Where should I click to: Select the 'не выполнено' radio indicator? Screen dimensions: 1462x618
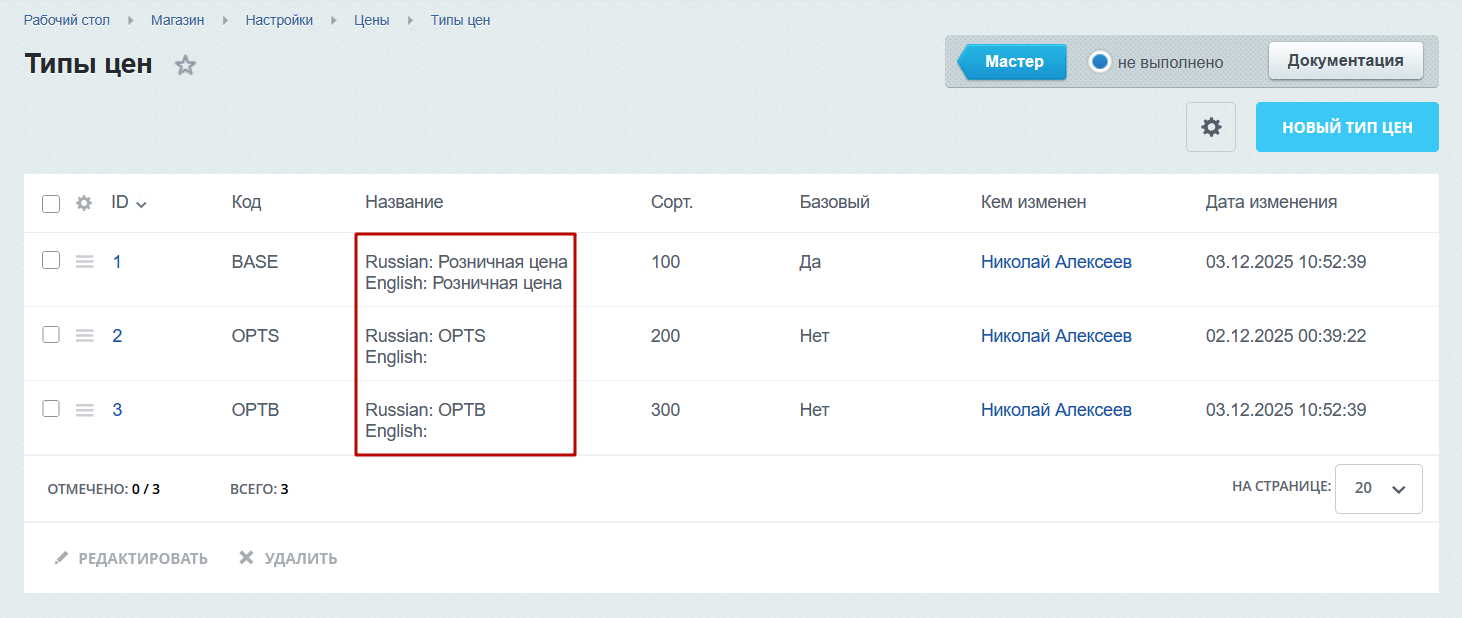[x=1100, y=62]
